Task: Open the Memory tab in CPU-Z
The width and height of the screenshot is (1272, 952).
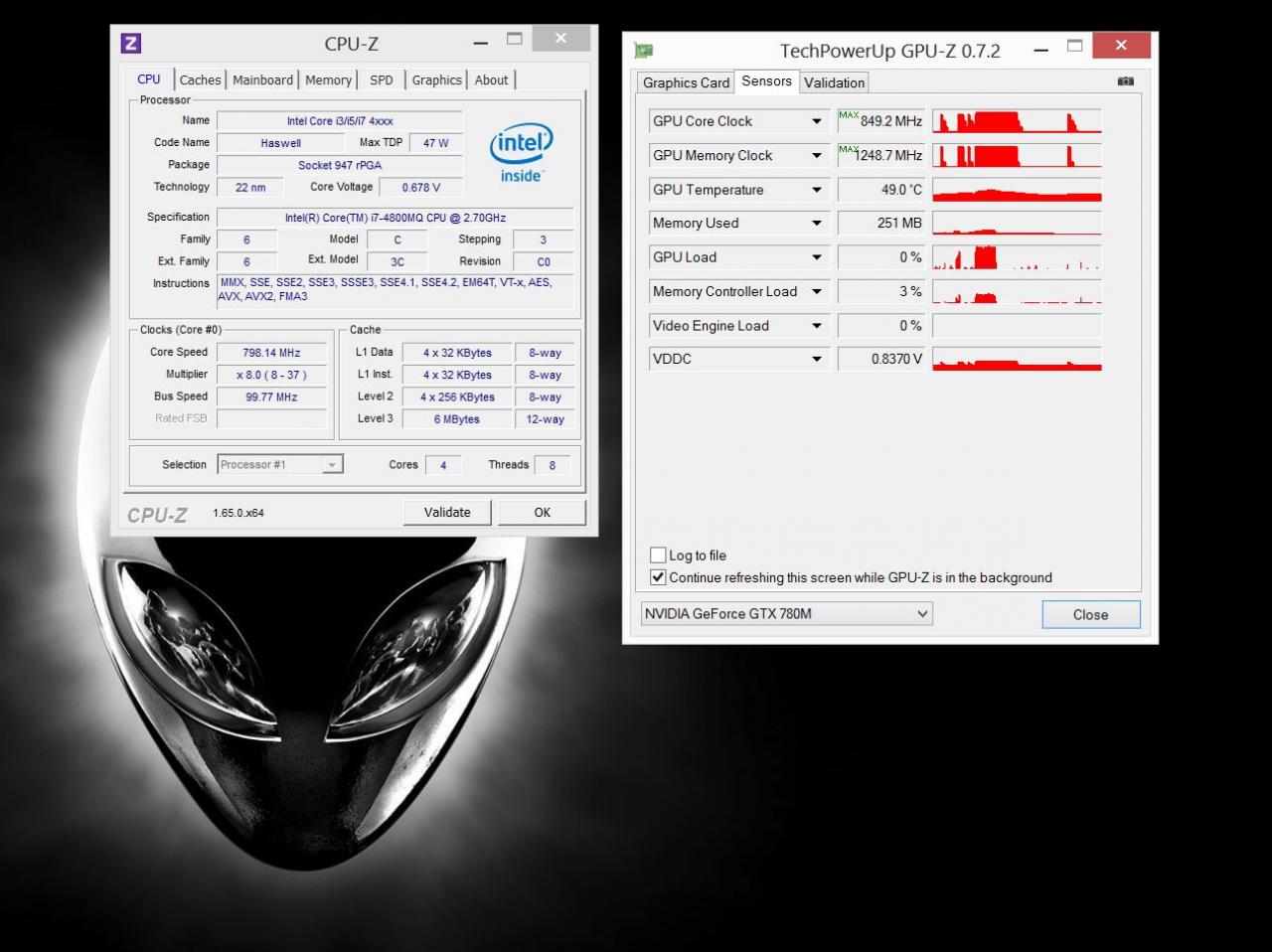Action: [328, 80]
